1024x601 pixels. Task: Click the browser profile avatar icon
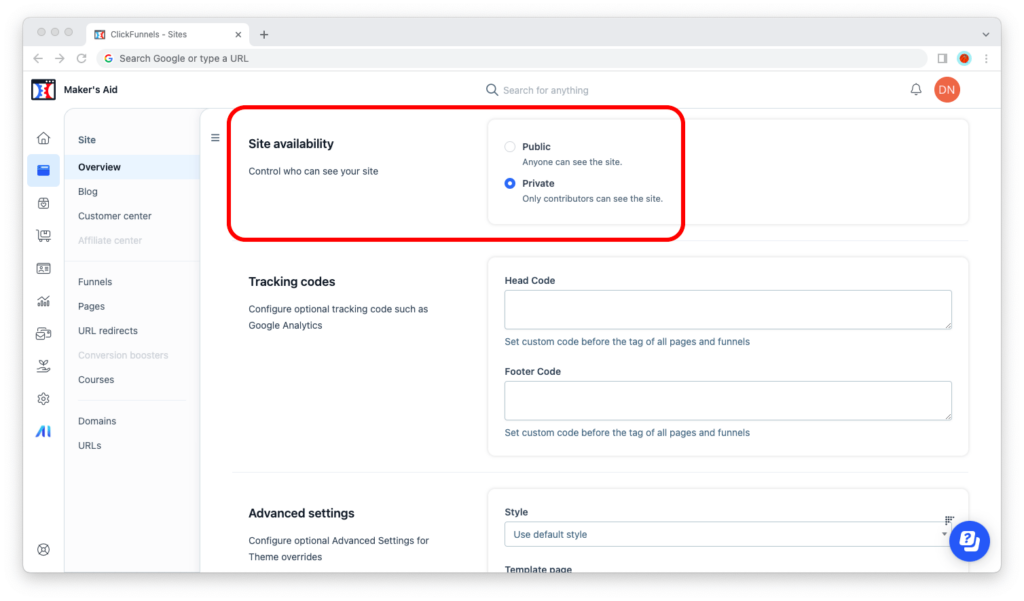coord(964,58)
